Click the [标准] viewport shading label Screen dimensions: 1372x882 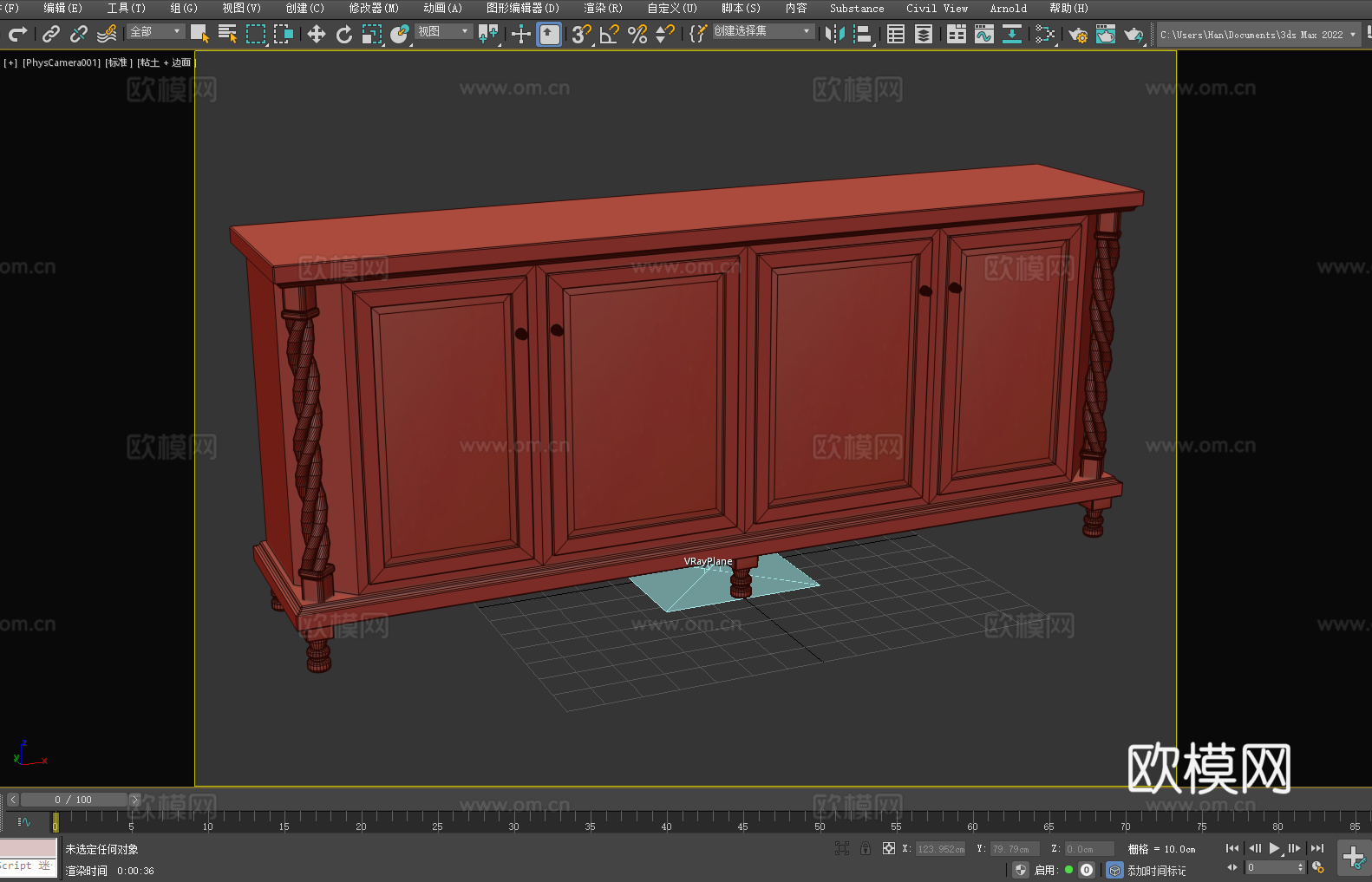pos(119,62)
